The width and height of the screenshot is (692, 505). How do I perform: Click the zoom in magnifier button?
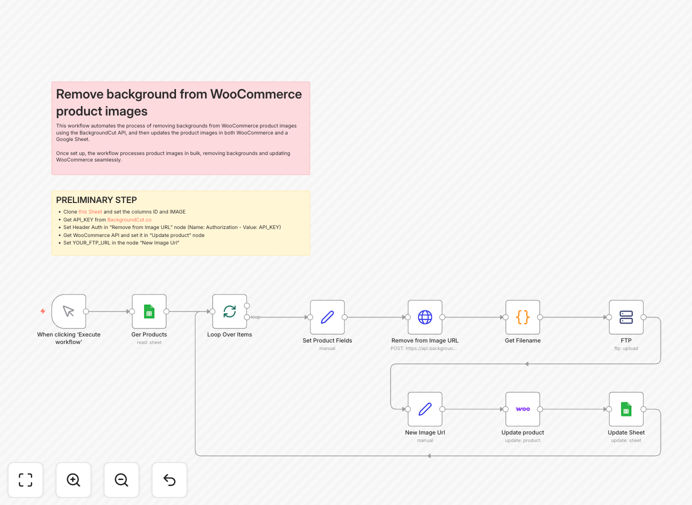[73, 480]
